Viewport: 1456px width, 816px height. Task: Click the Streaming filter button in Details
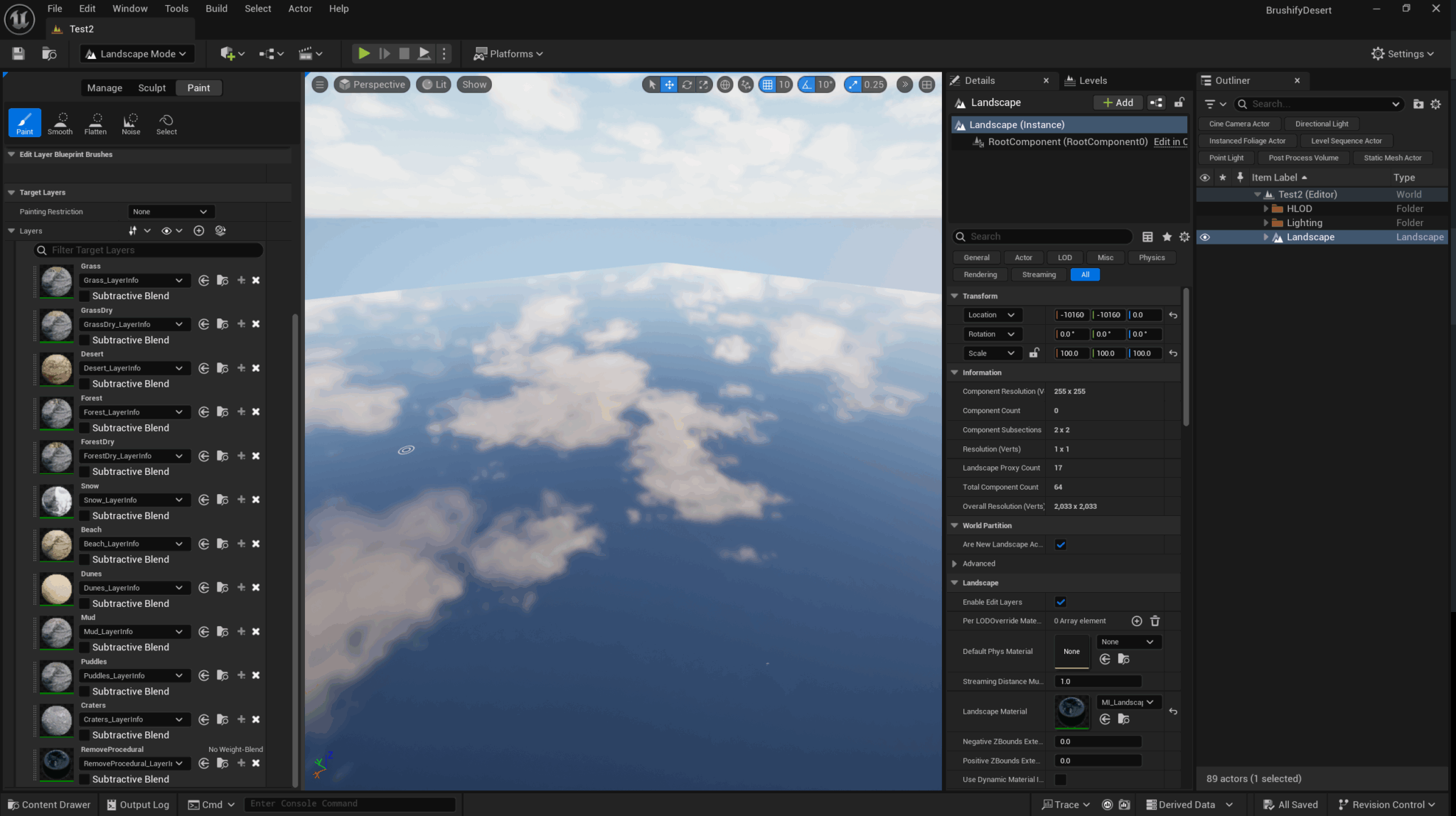1038,274
